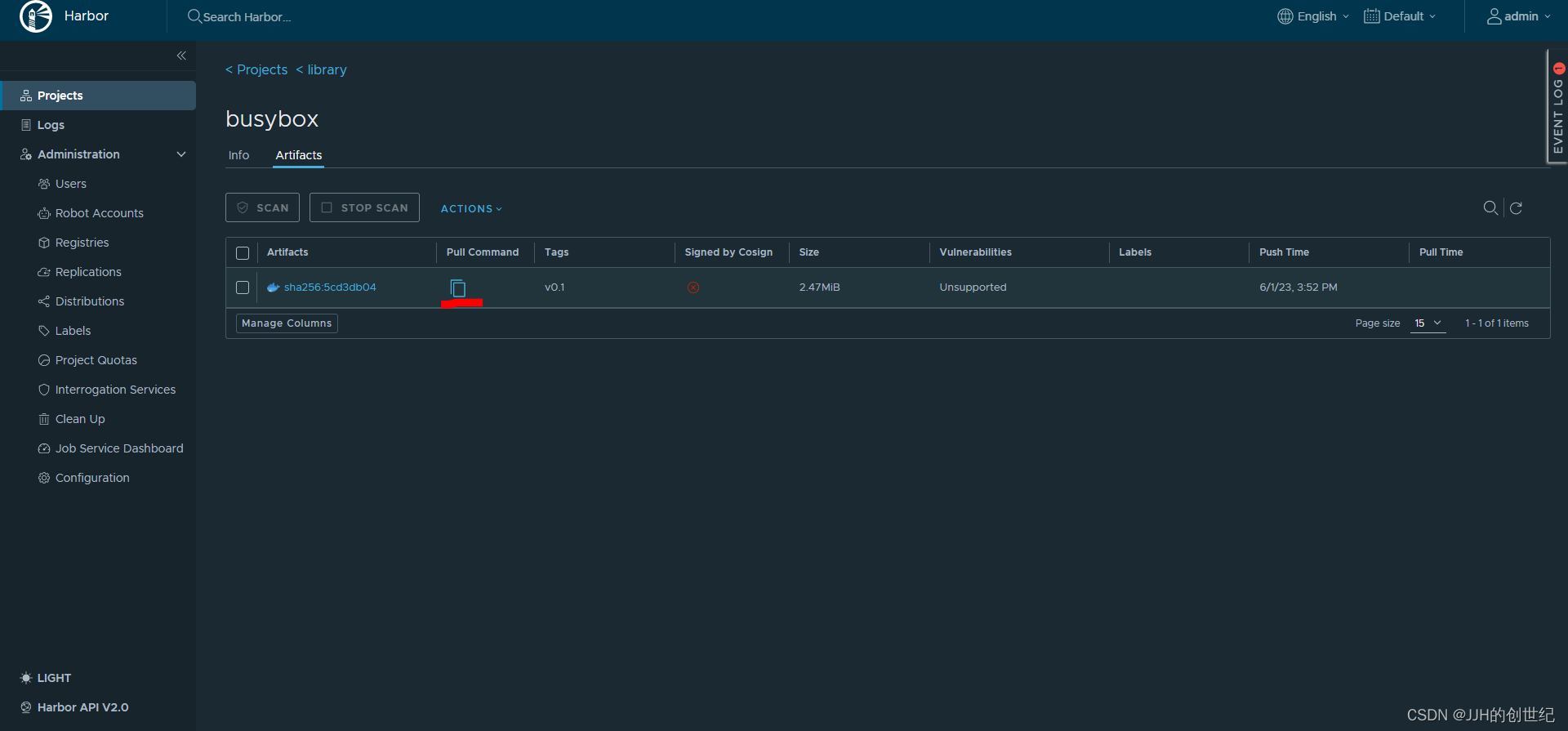Check the sha256:5cd3db04 artifact row checkbox
The width and height of the screenshot is (1568, 731).
tap(243, 287)
